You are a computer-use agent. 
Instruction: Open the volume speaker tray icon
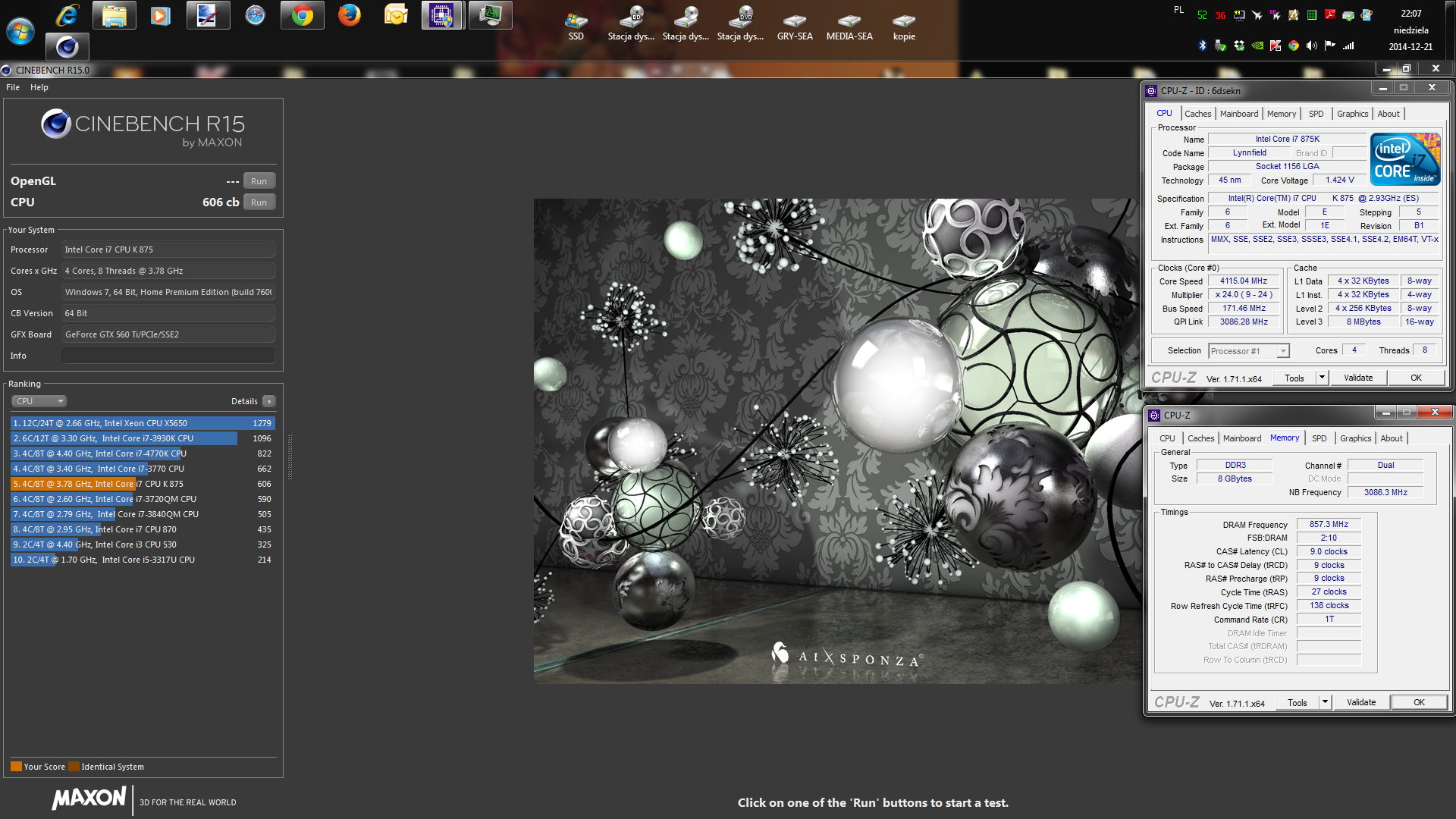[1312, 45]
